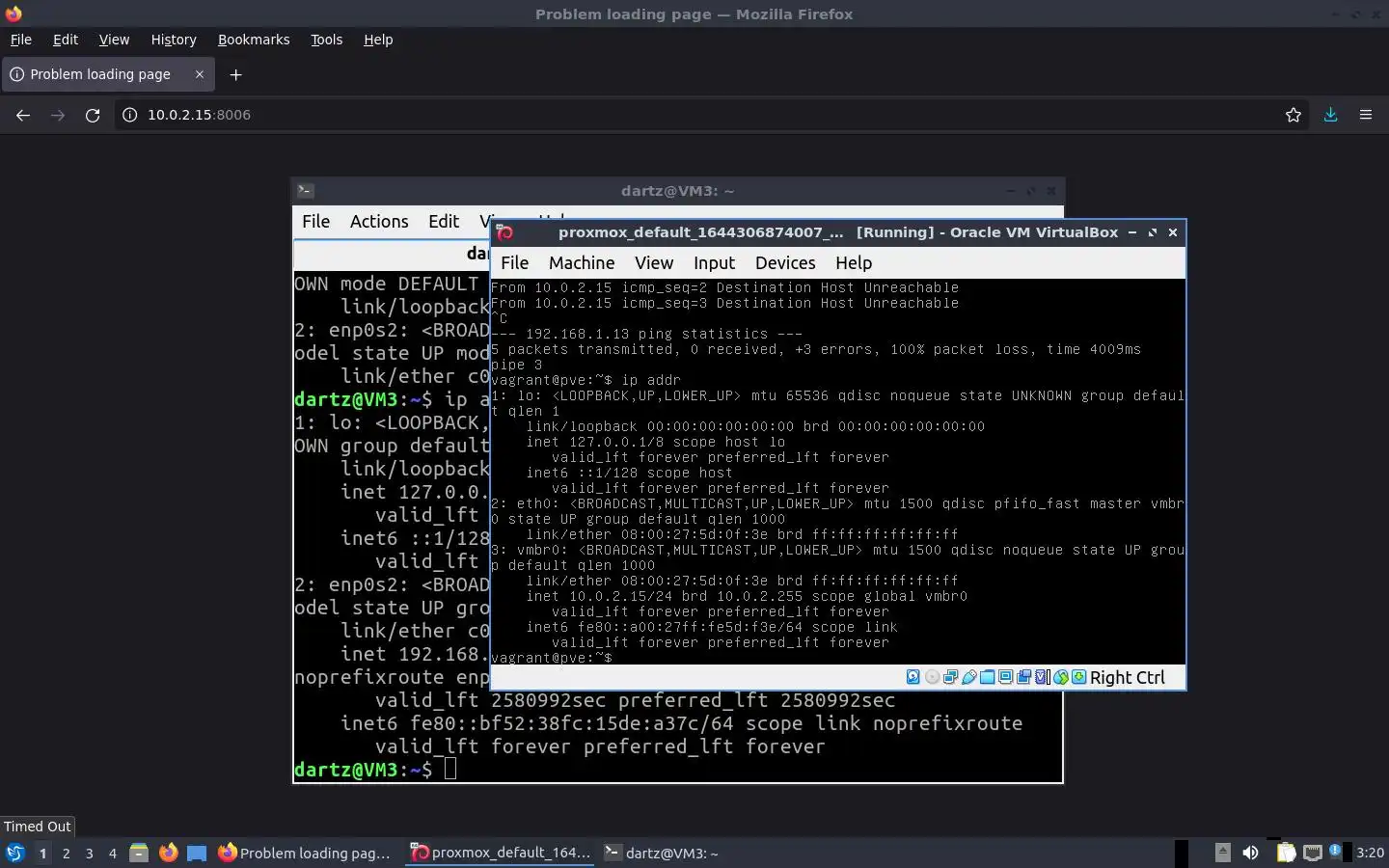Click the eject removable media tray icon
Screen dimensions: 1389x868
(x=1222, y=853)
